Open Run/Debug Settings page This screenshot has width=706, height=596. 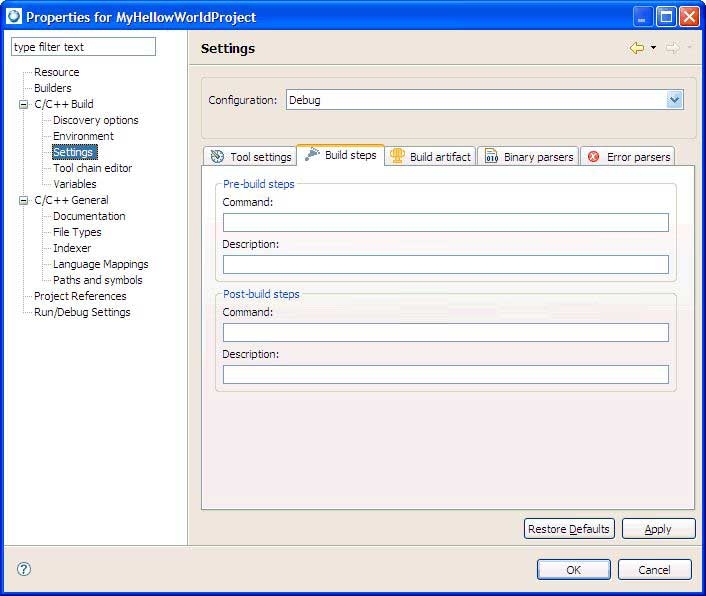click(x=82, y=312)
